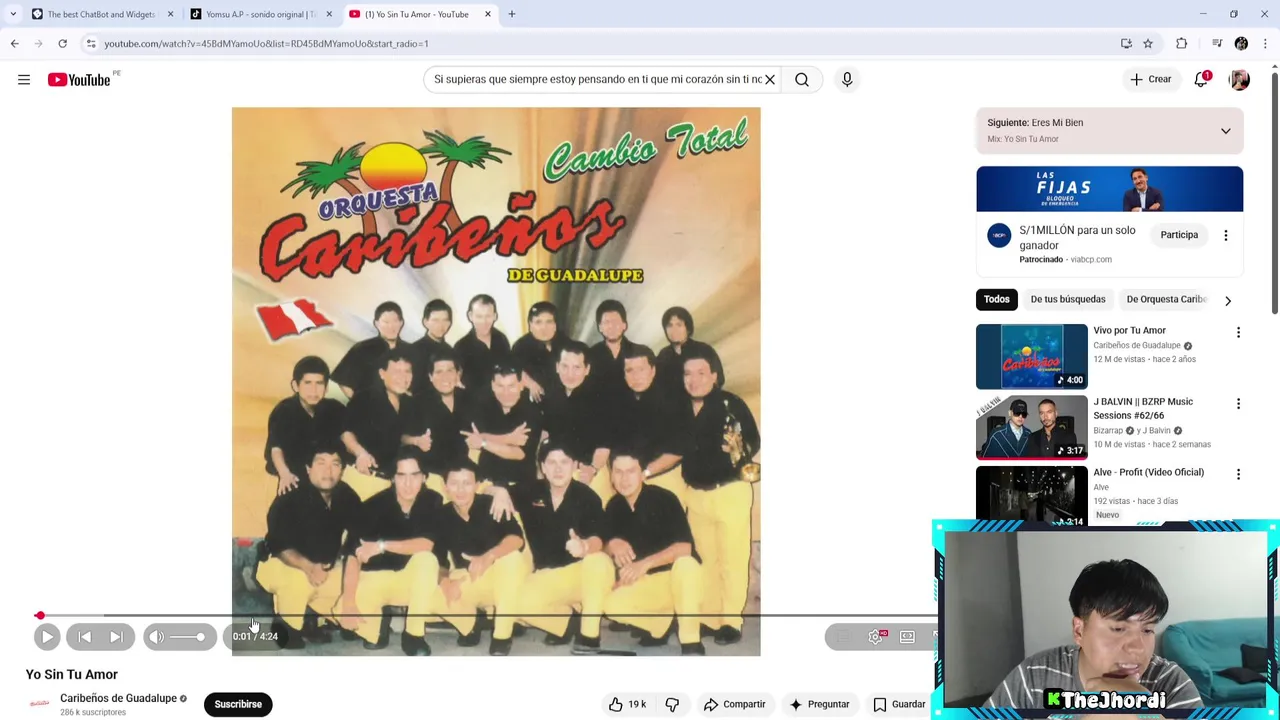Screen dimensions: 1280x720
Task: Open the tab search dropdown arrow
Action: pos(13,14)
